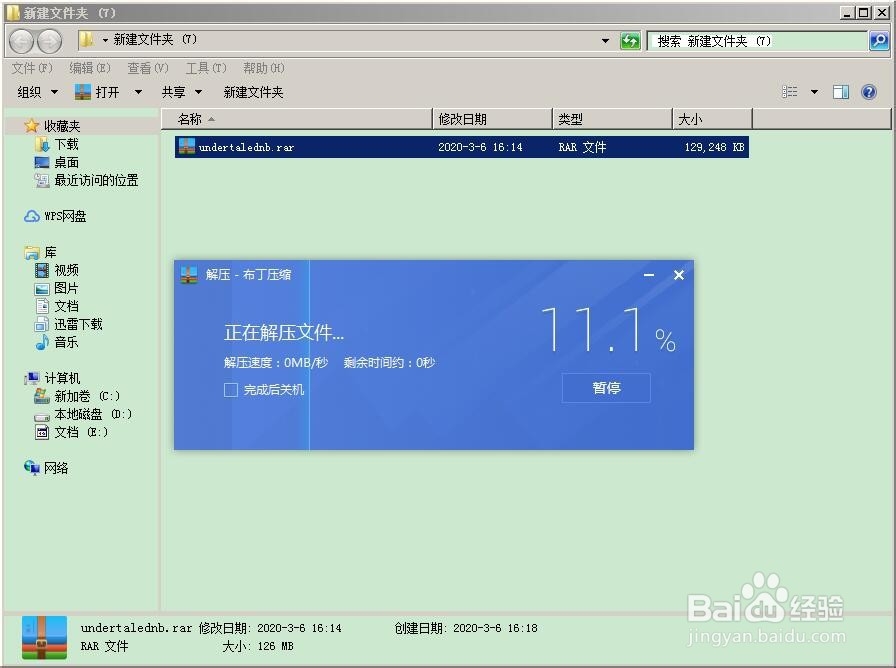The height and width of the screenshot is (668, 896).
Task: Click the 迅雷下载 library icon
Action: pyautogui.click(x=42, y=324)
